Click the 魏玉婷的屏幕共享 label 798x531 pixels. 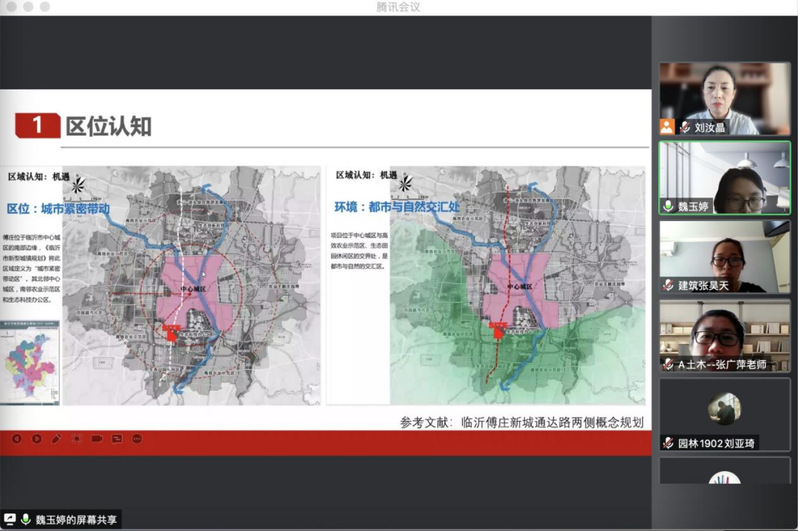(76, 520)
